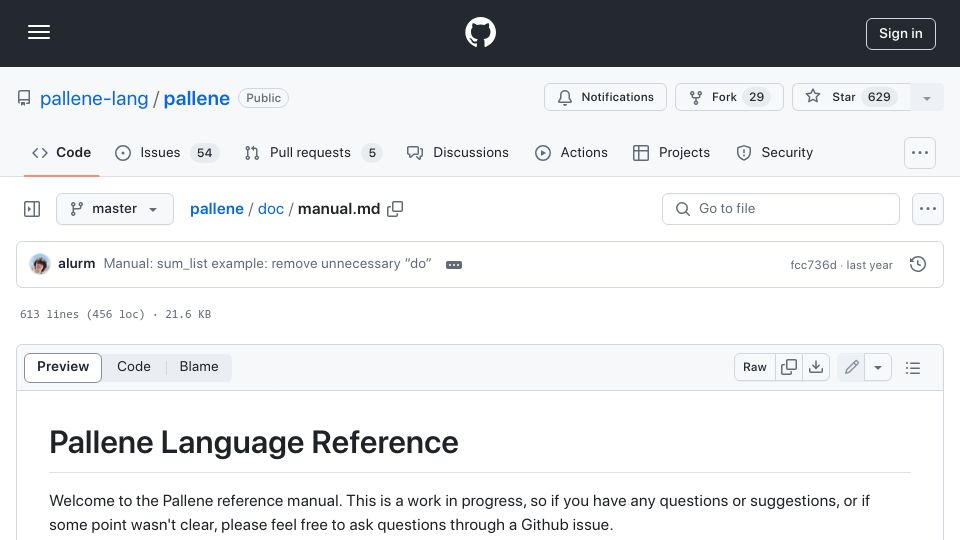960x540 pixels.
Task: Focus the Go to file search field
Action: 781,209
